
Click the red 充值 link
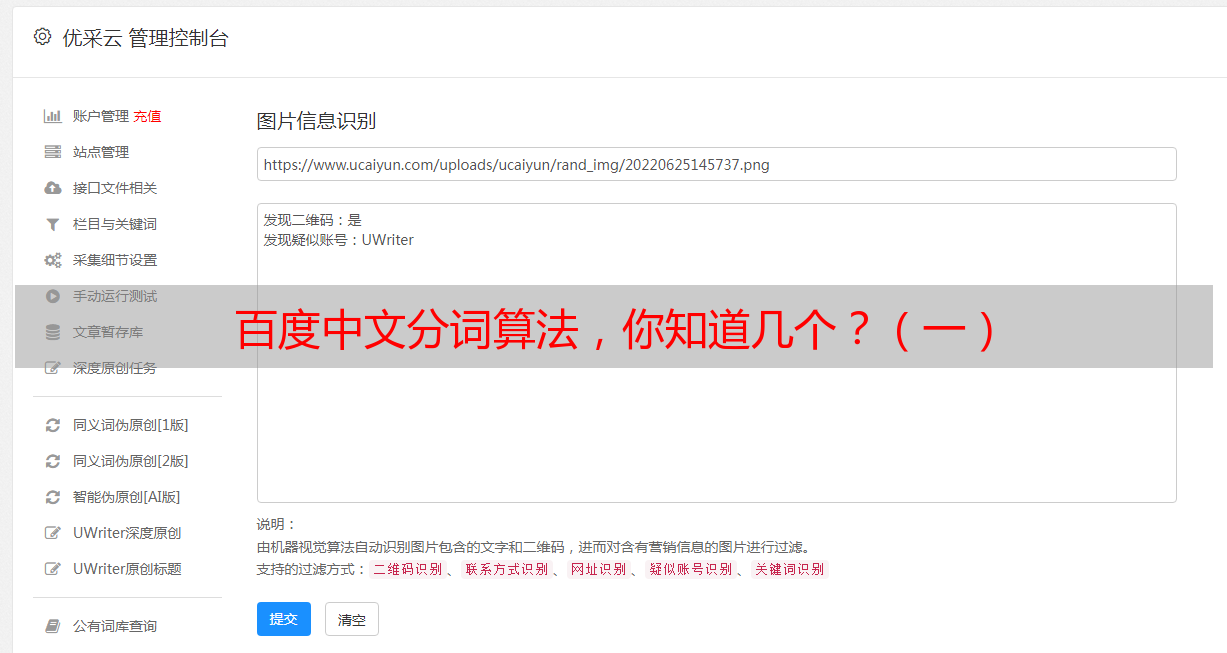coord(147,116)
